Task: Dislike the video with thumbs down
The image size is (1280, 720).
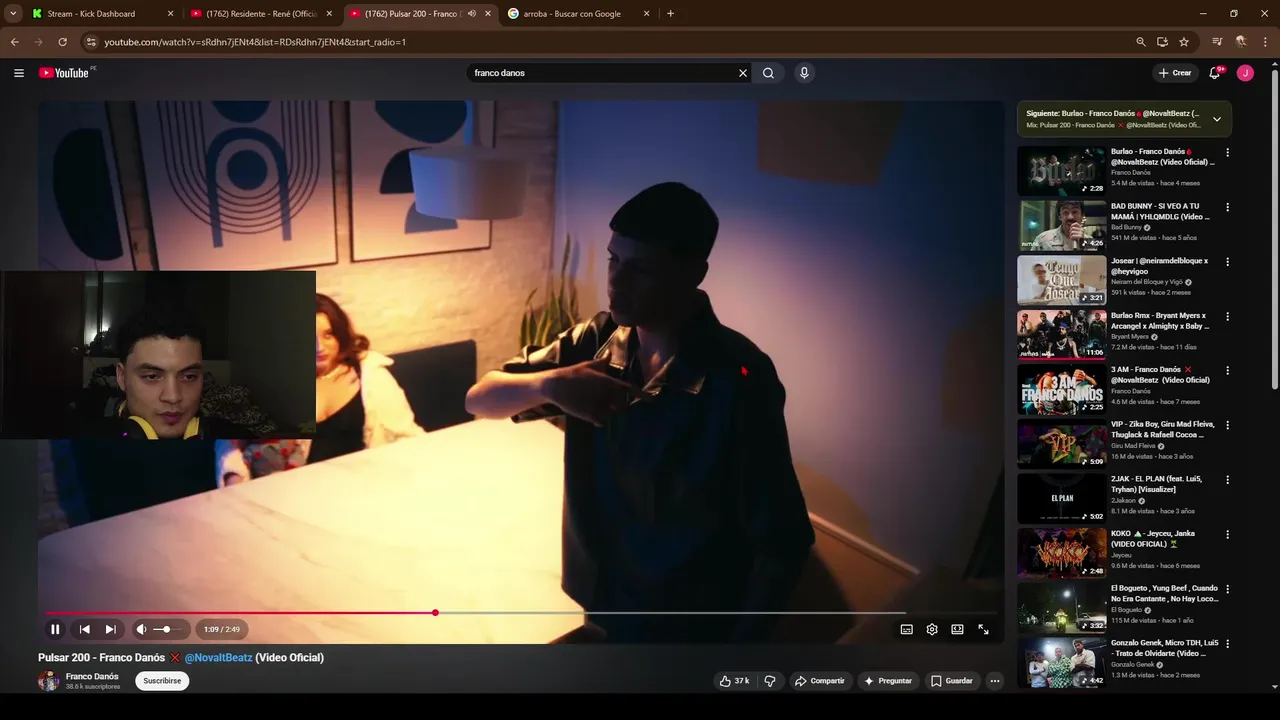Action: point(770,681)
